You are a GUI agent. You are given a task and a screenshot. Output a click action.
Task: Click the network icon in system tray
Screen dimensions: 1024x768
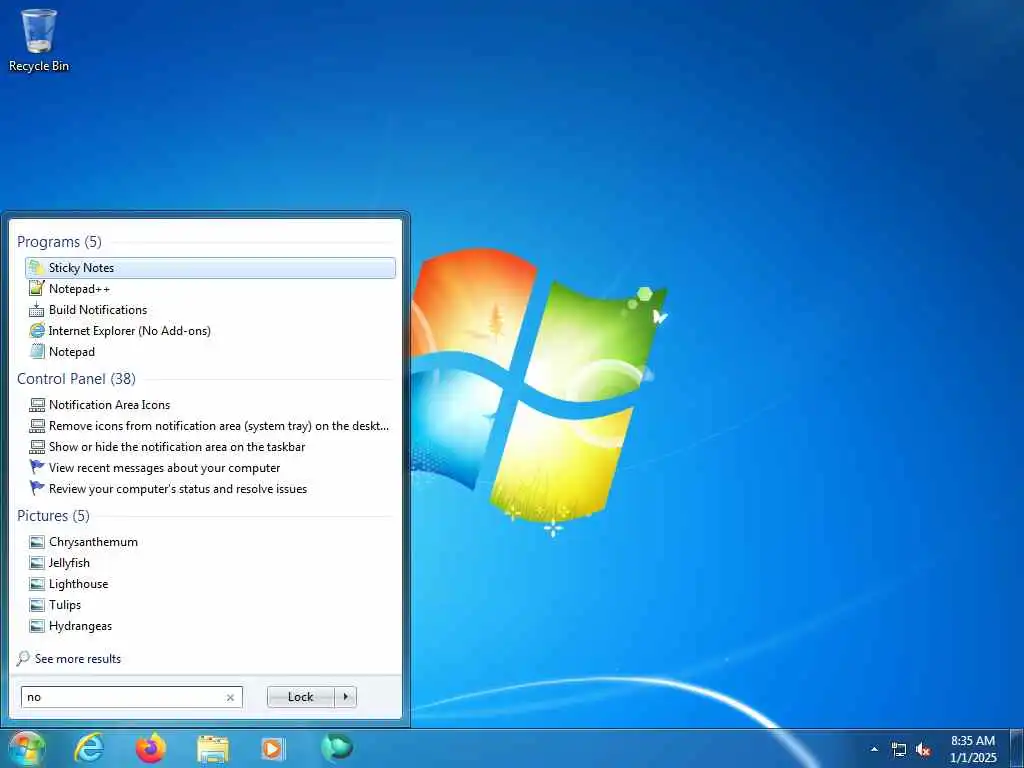tap(899, 750)
